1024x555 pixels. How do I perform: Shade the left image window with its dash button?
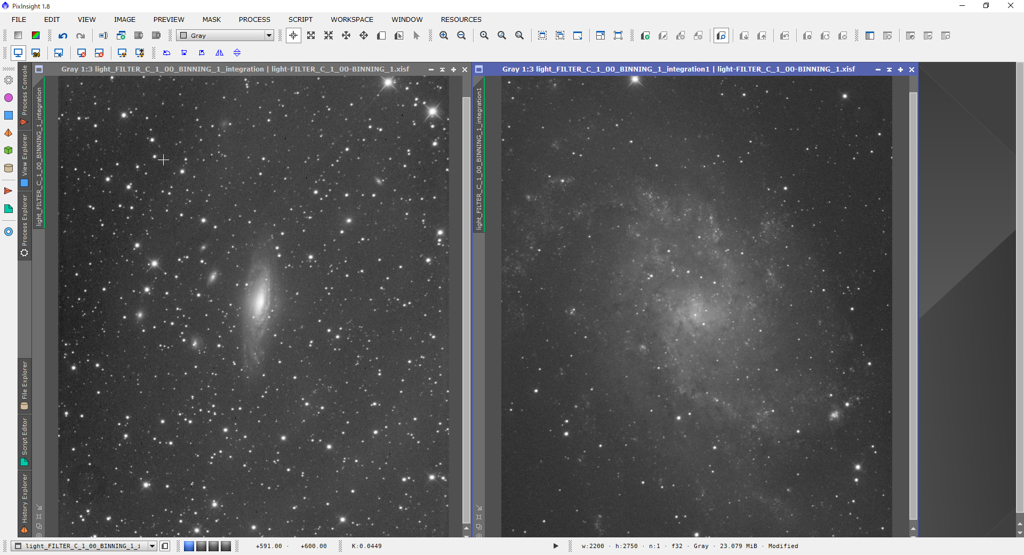pyautogui.click(x=431, y=69)
